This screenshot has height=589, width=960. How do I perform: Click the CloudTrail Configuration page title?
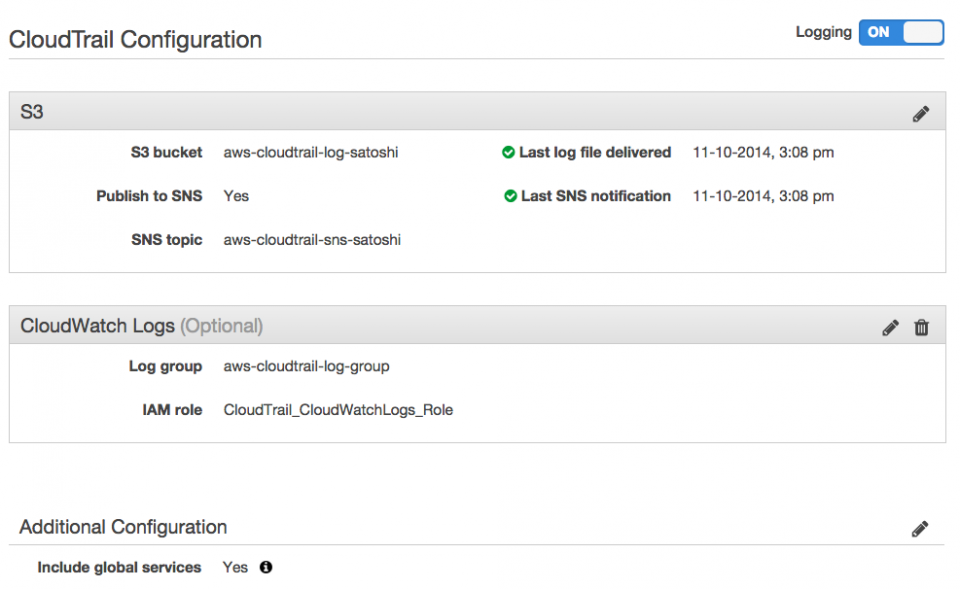(135, 40)
